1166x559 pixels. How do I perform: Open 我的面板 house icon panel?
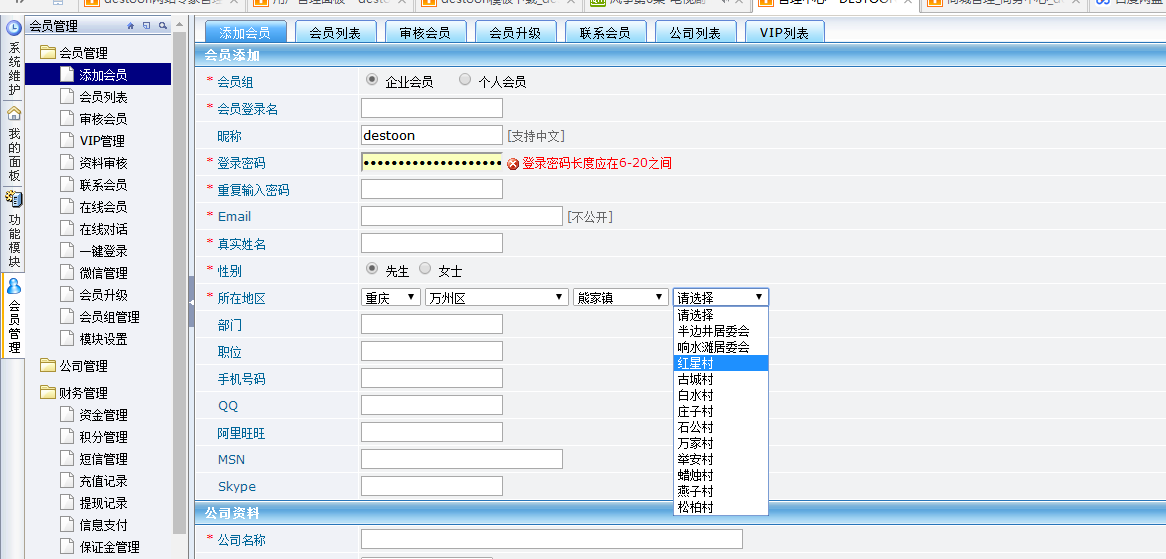tap(14, 113)
